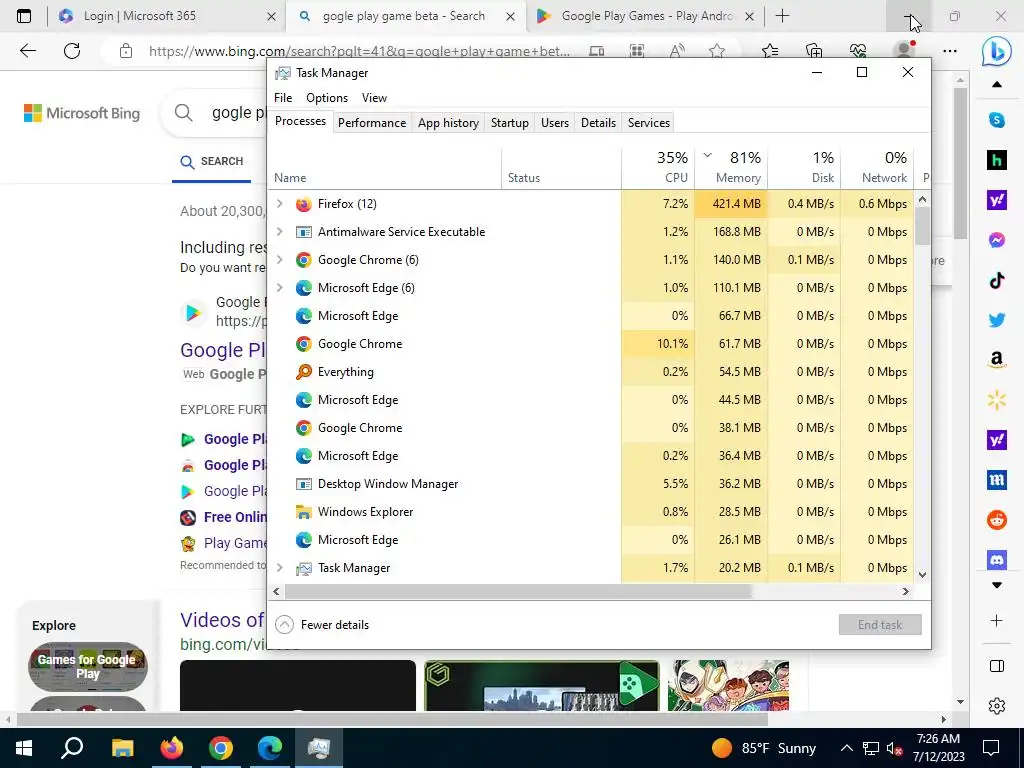Image resolution: width=1024 pixels, height=768 pixels.
Task: Click Chrome icon on Windows taskbar
Action: (221, 748)
